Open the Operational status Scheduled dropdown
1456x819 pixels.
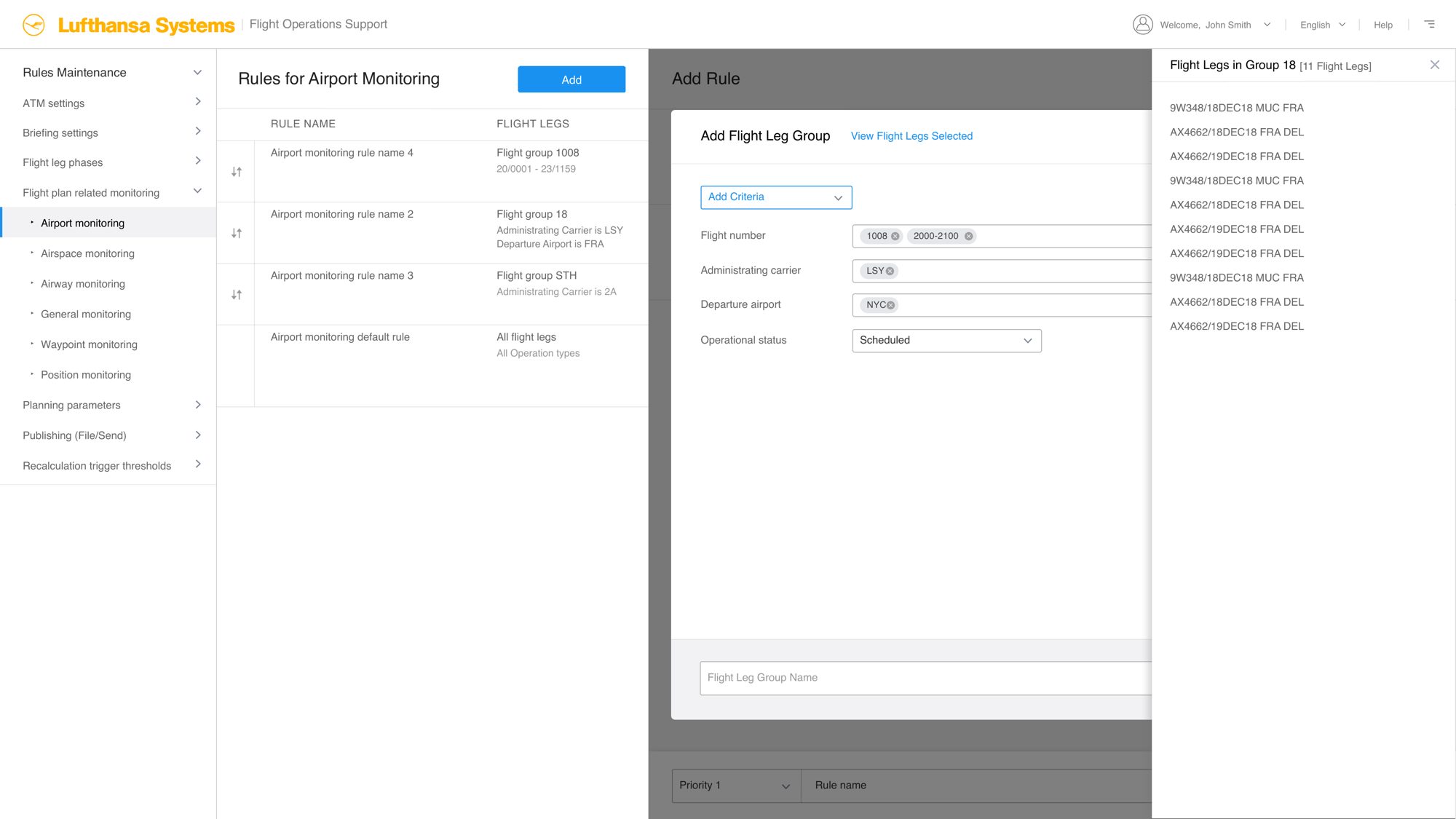946,341
